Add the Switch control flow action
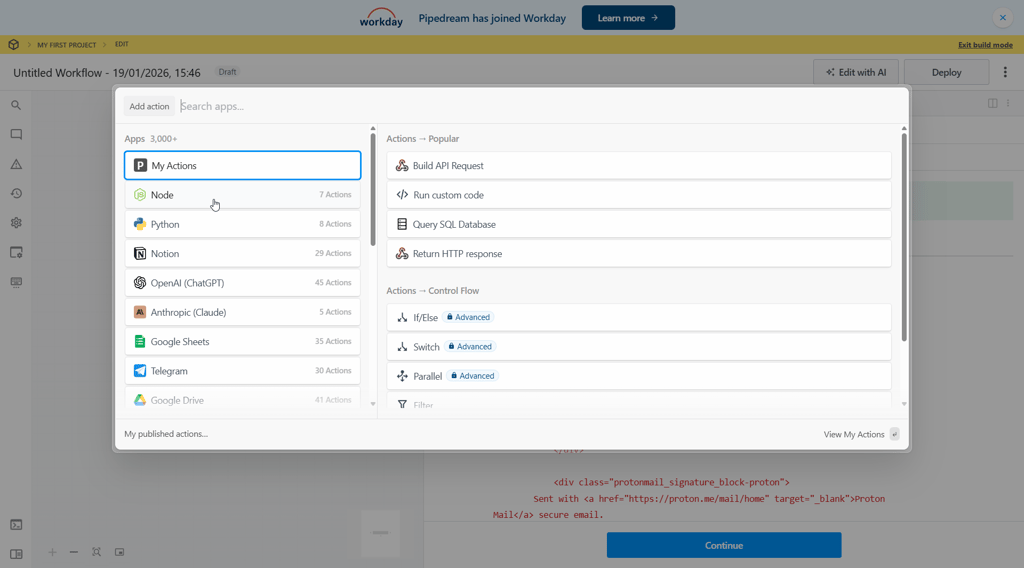Image resolution: width=1024 pixels, height=568 pixels. (639, 347)
